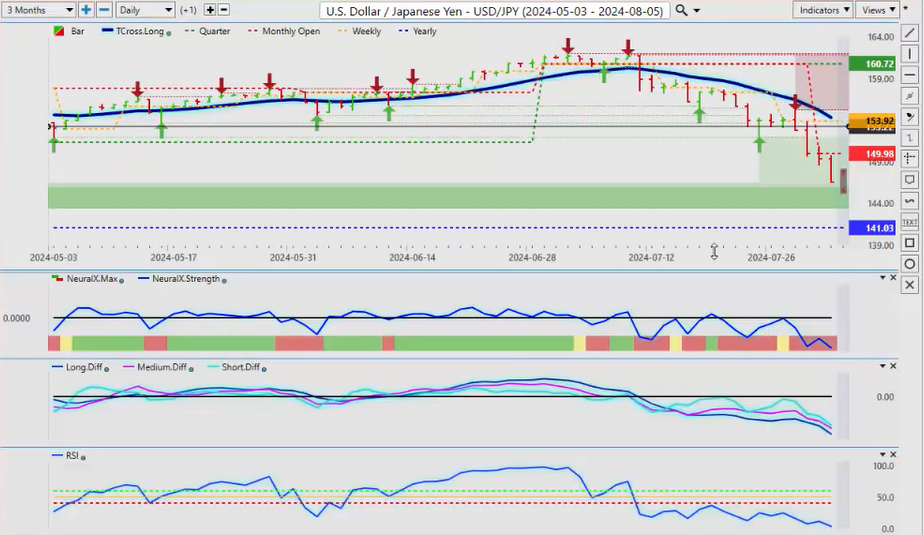Pick the crosshair cursor tool
The height and width of the screenshot is (535, 924).
[x=910, y=159]
